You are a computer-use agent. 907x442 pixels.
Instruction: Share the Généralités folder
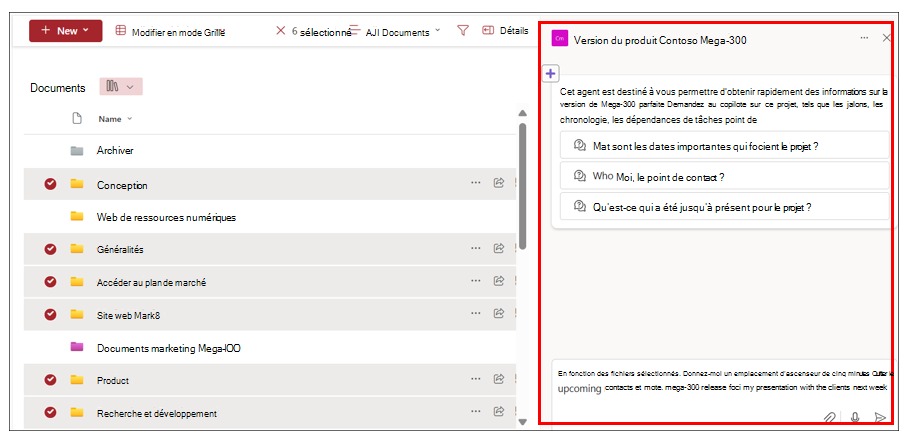[498, 248]
